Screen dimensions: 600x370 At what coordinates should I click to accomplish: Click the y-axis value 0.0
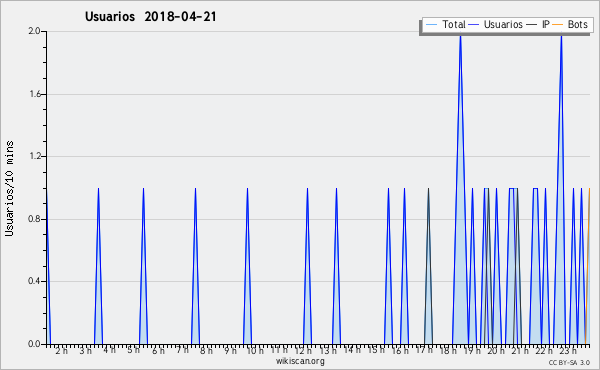coord(34,344)
